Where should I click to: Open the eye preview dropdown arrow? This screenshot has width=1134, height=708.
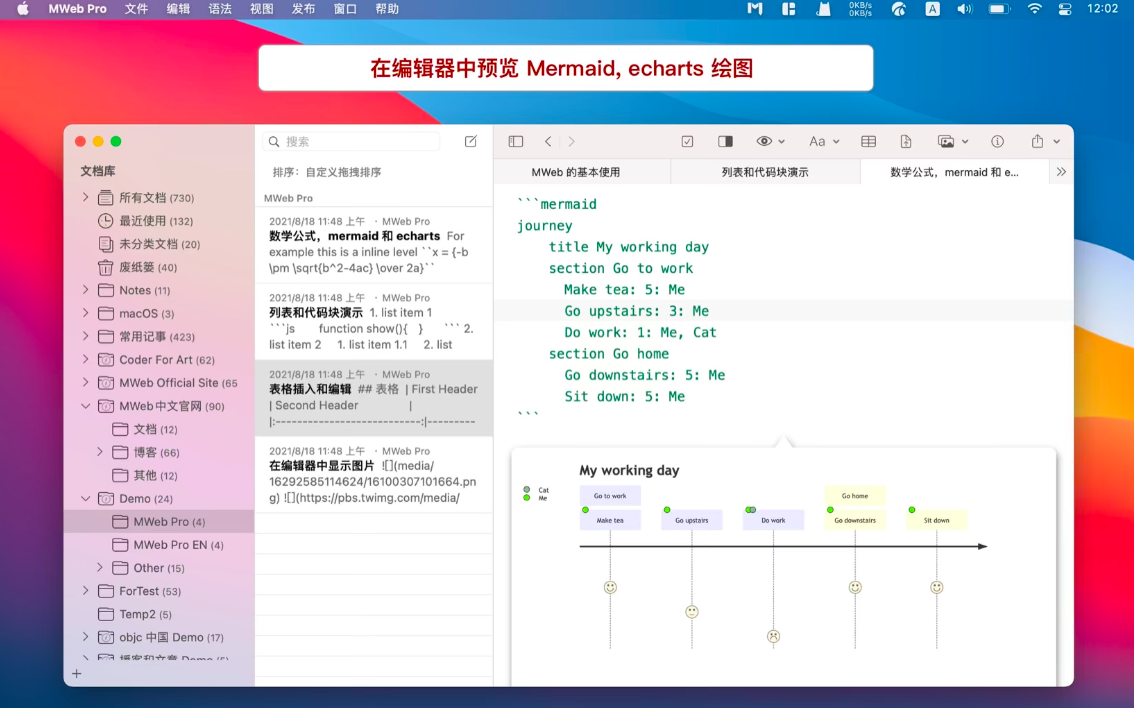click(x=782, y=142)
